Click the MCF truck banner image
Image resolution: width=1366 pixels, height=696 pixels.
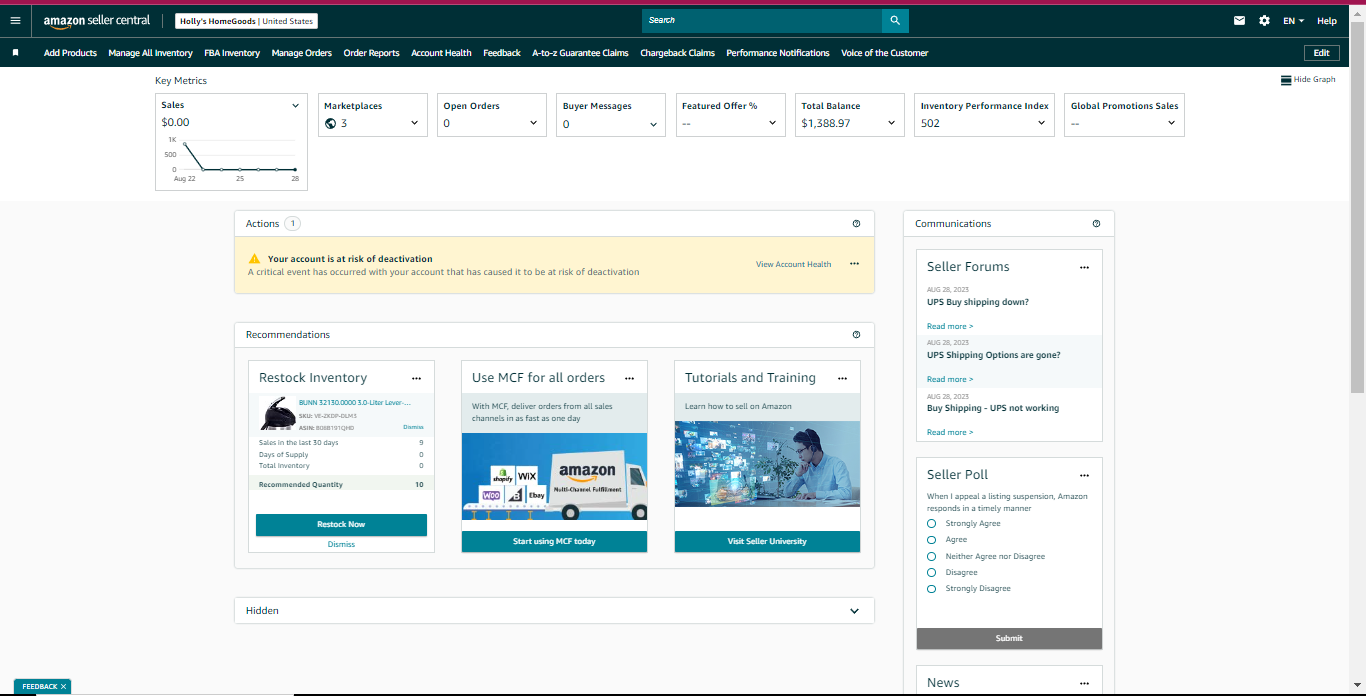tap(554, 476)
